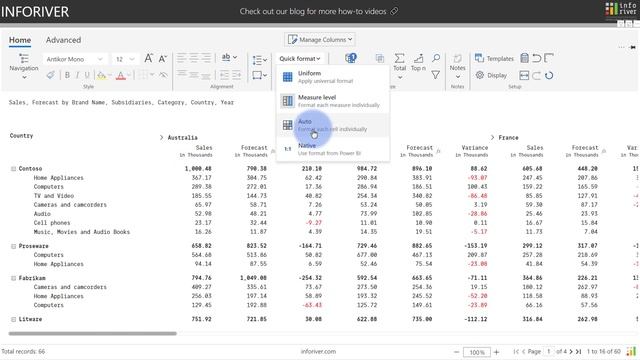Click the increase indent icon
Screen dimensions: 640x360
236,75
